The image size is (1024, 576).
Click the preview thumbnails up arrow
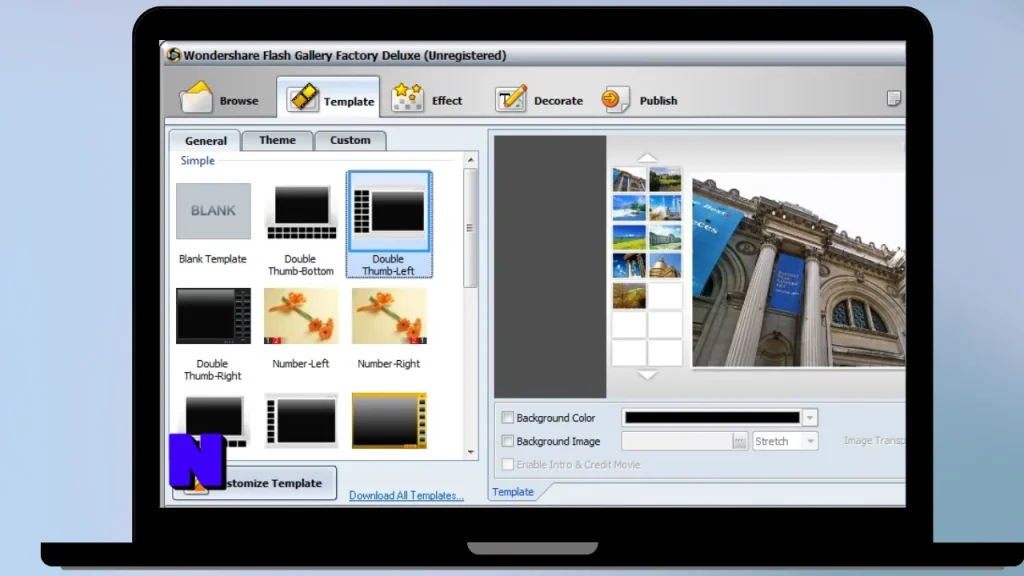tap(647, 157)
